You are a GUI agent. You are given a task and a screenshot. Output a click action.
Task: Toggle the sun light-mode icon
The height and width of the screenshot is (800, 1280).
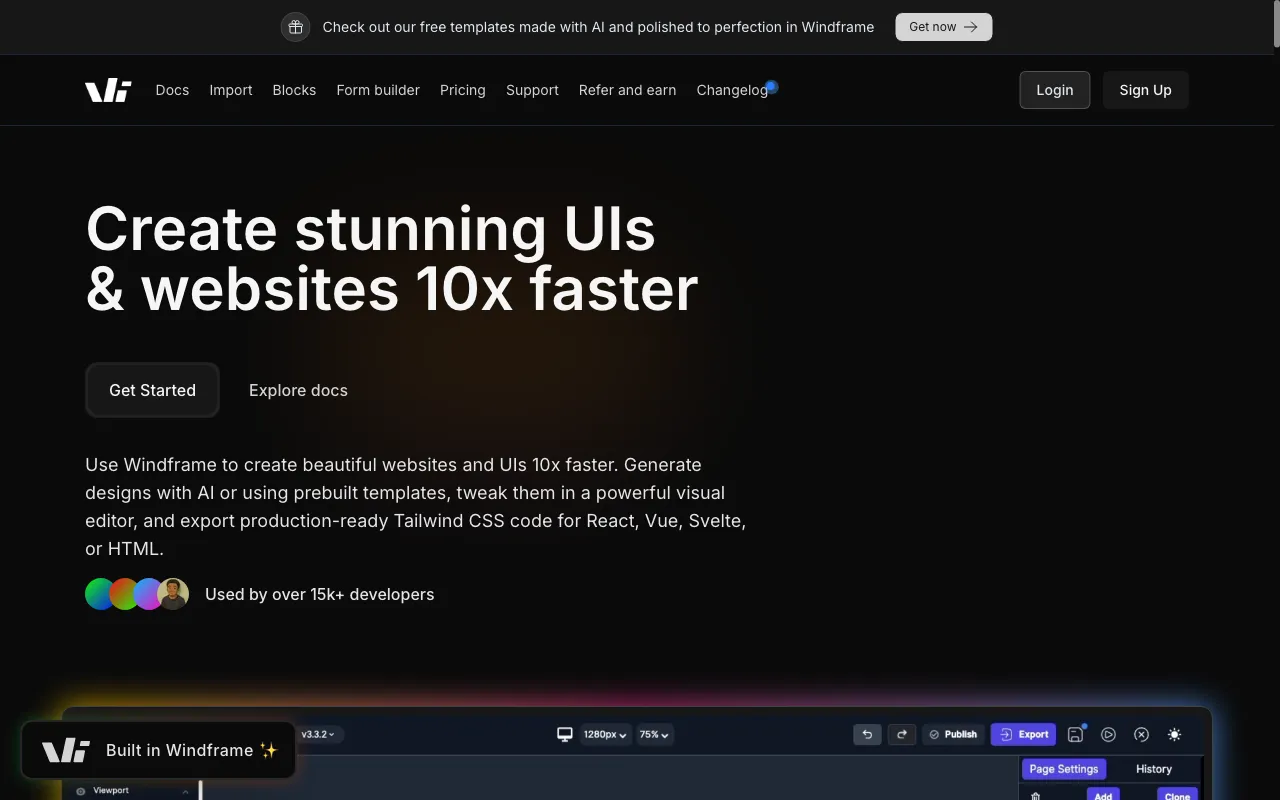coord(1174,734)
